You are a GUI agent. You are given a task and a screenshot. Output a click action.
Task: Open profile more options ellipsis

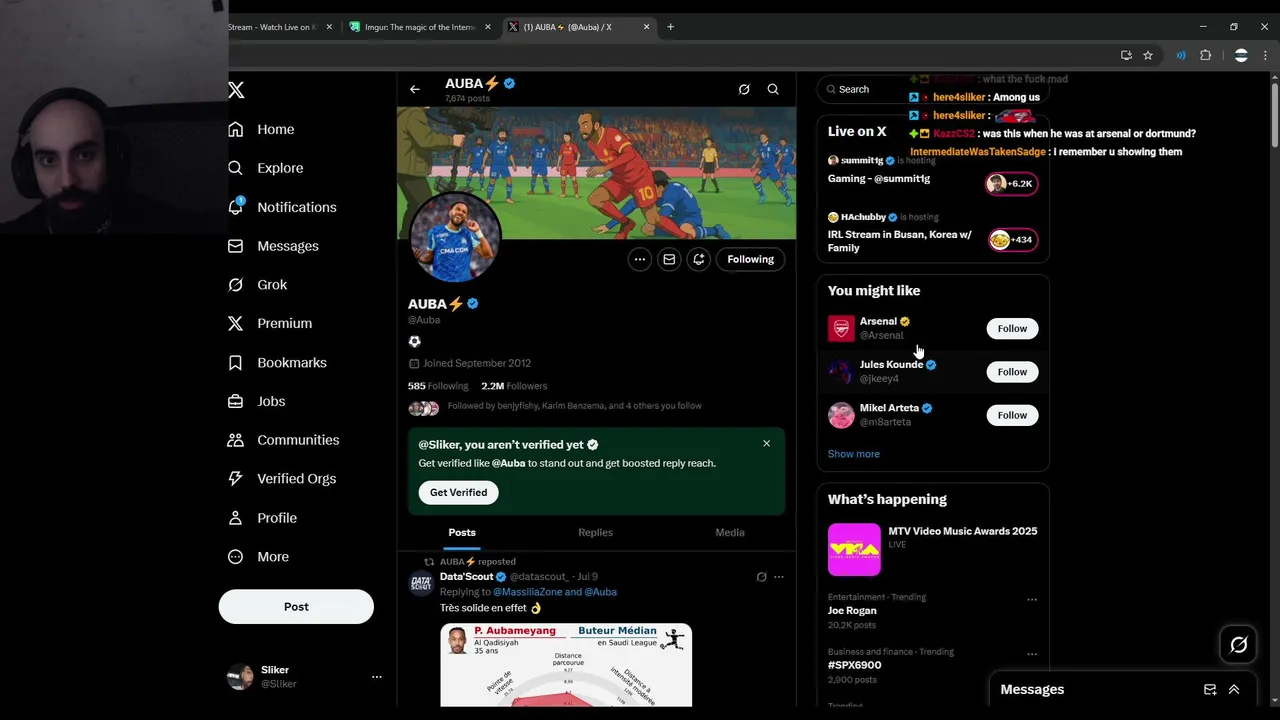pyautogui.click(x=640, y=259)
